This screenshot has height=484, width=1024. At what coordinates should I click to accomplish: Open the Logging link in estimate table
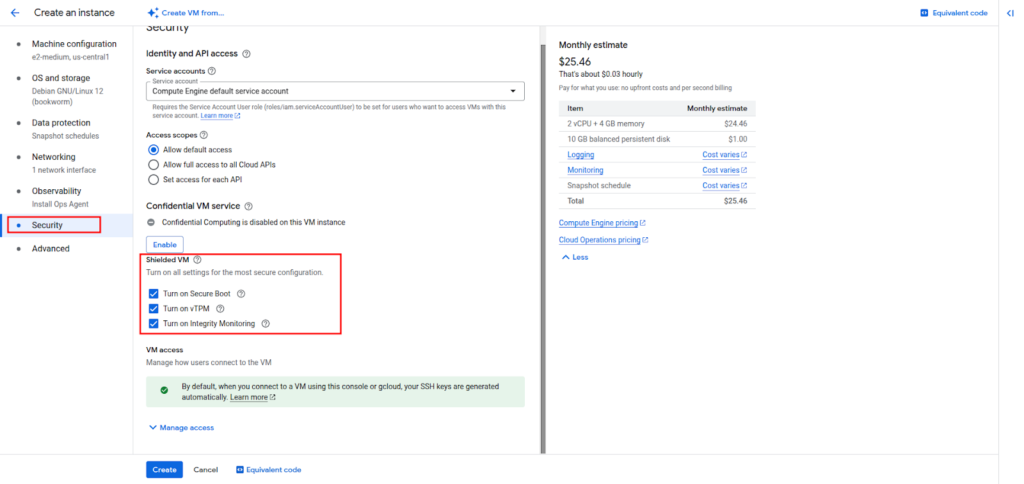coord(581,155)
